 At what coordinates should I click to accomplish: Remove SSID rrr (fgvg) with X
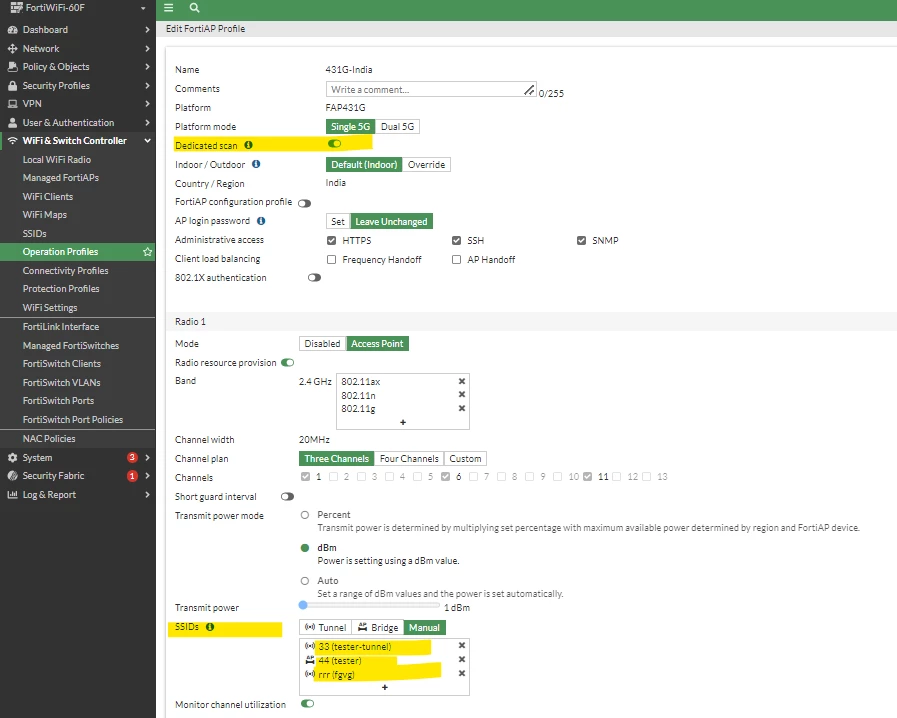point(462,673)
